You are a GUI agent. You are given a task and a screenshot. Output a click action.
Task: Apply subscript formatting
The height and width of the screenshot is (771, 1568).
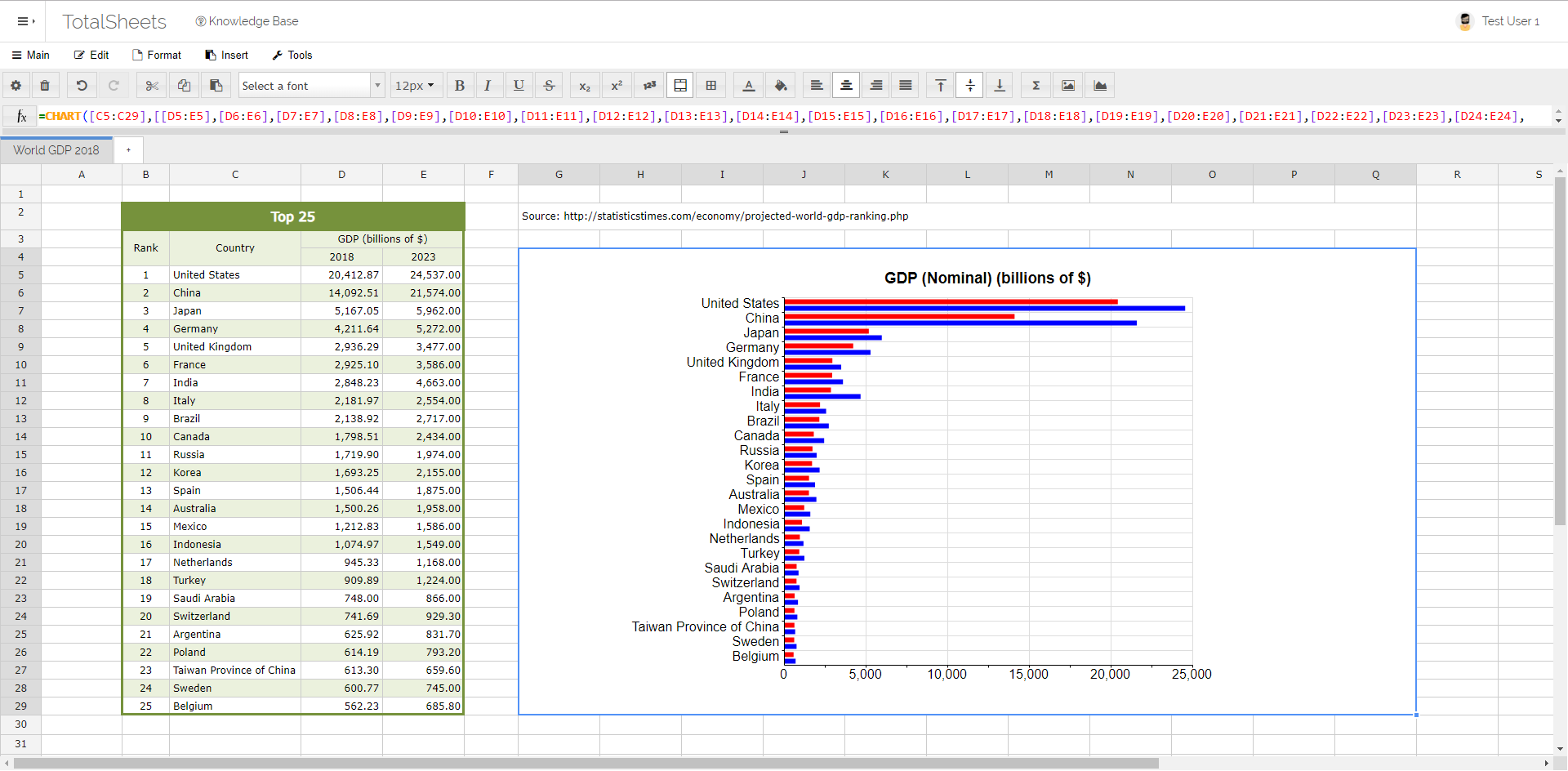pyautogui.click(x=585, y=85)
